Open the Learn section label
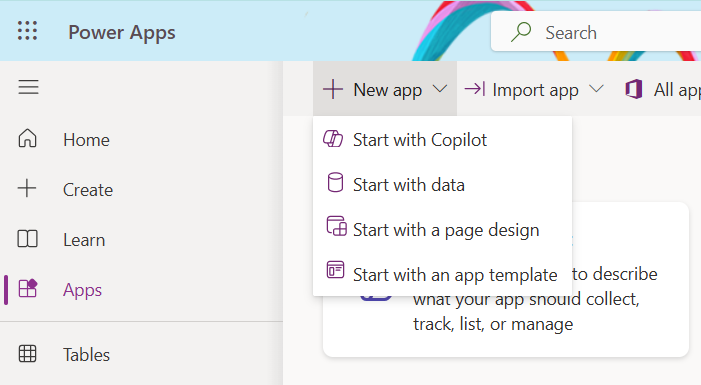 click(x=84, y=240)
